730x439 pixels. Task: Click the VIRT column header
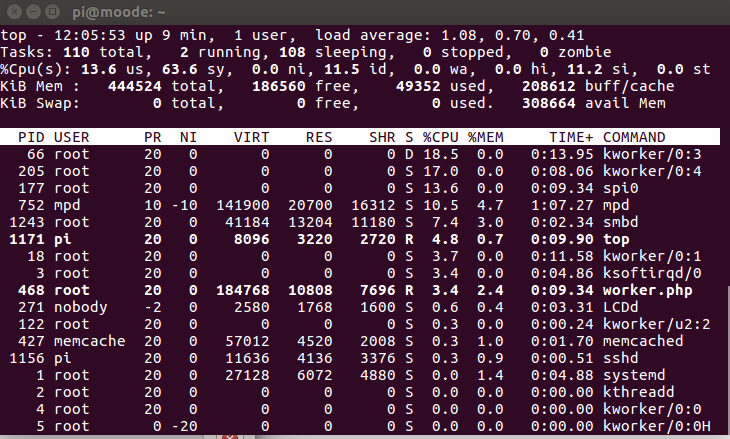[x=251, y=137]
